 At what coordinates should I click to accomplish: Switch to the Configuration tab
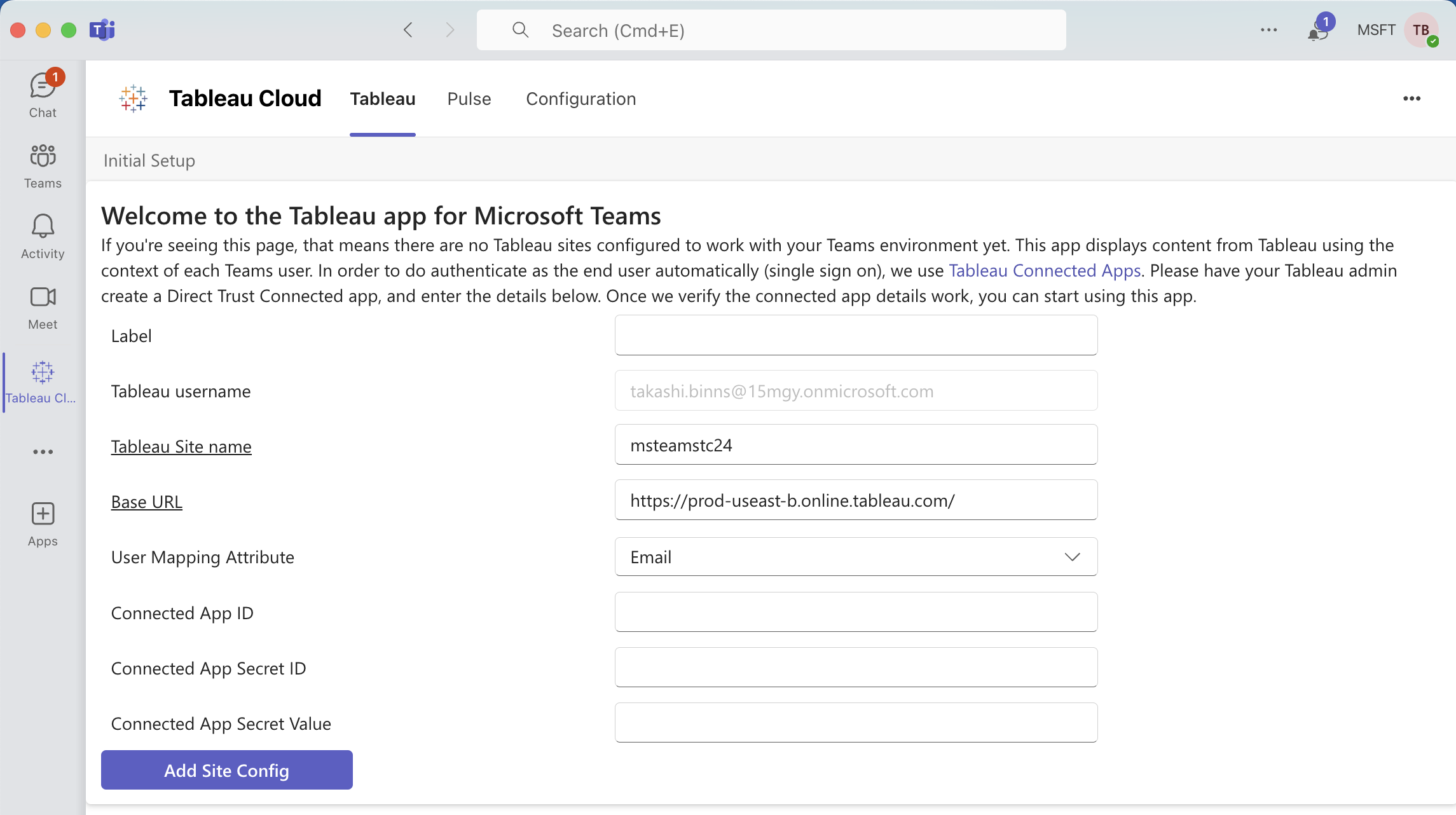click(x=581, y=99)
